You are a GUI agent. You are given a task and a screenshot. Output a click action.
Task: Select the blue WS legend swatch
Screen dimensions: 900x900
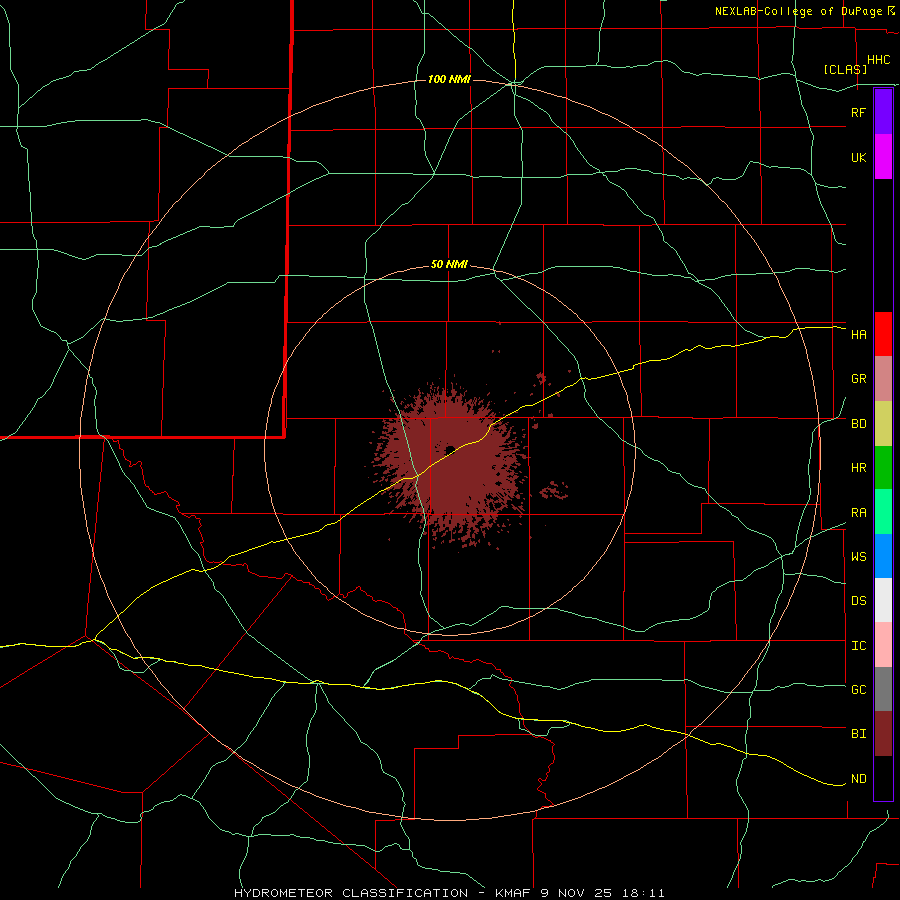(x=883, y=556)
